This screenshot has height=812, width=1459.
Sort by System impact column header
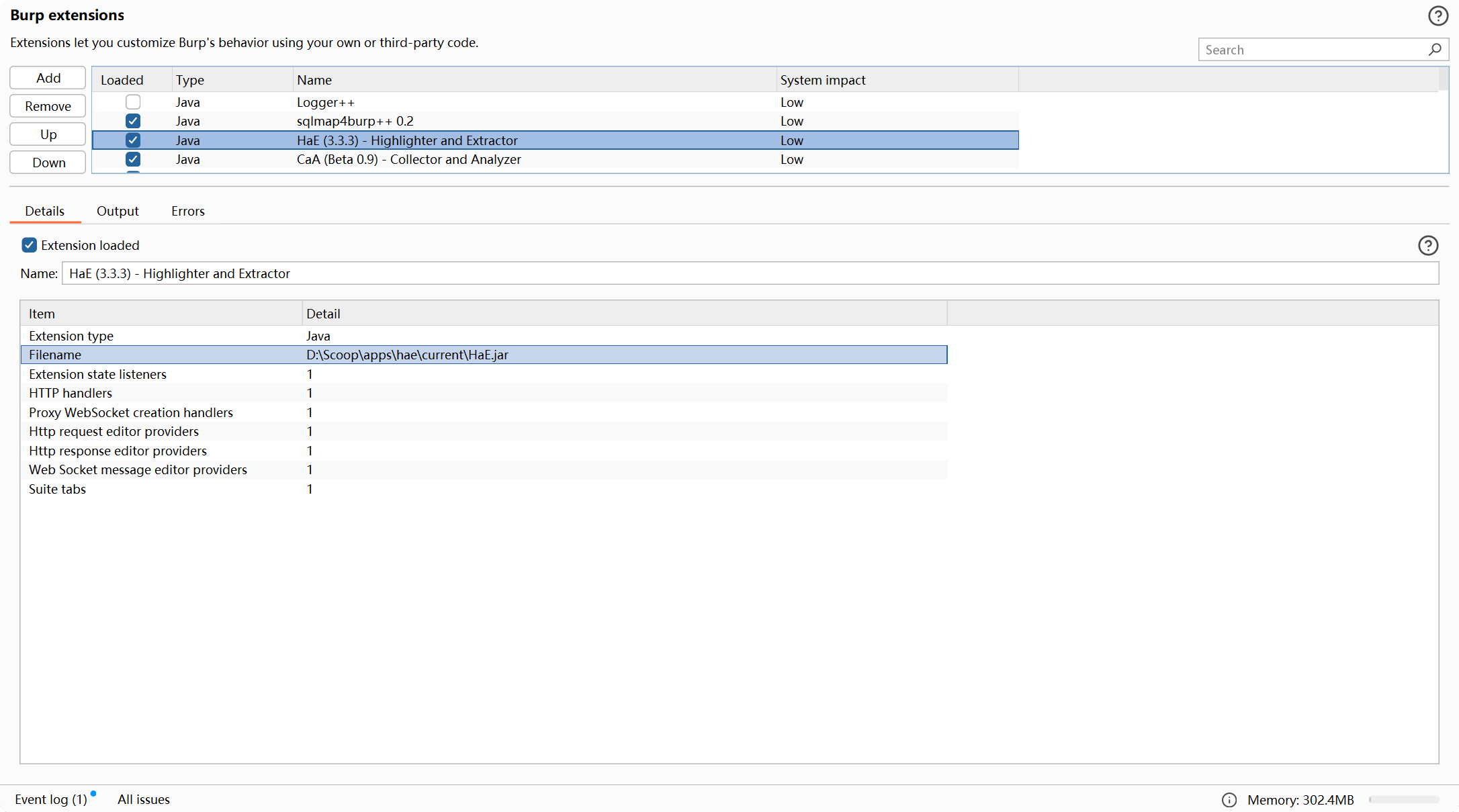click(897, 80)
